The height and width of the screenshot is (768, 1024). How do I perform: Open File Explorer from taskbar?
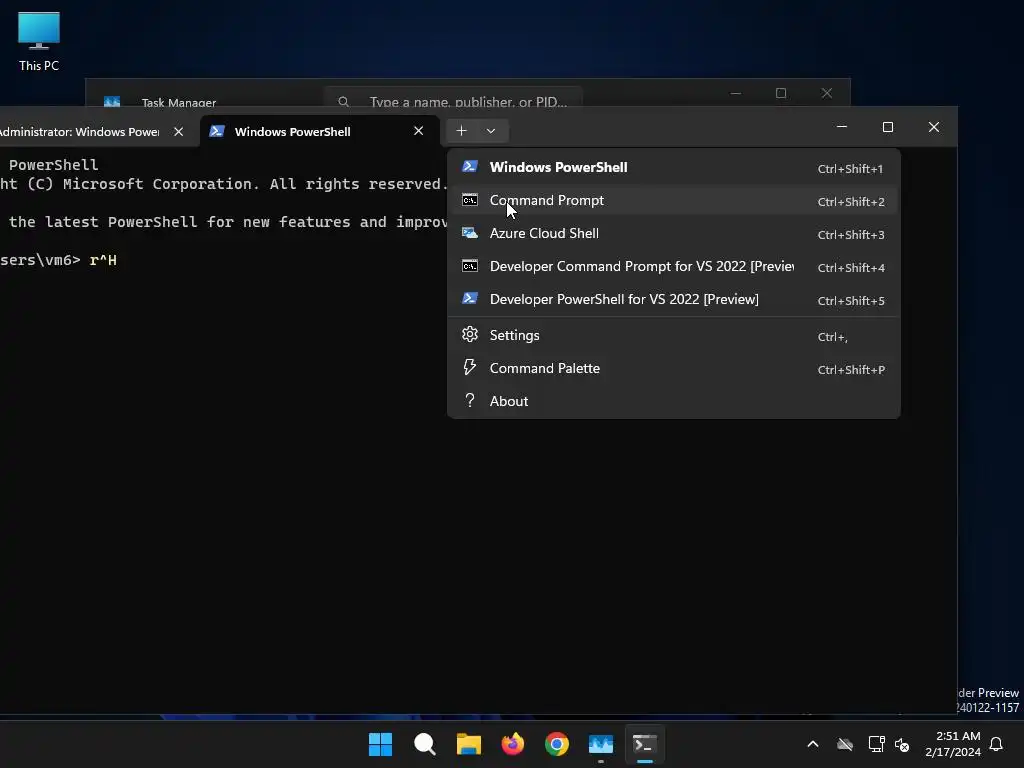click(468, 744)
